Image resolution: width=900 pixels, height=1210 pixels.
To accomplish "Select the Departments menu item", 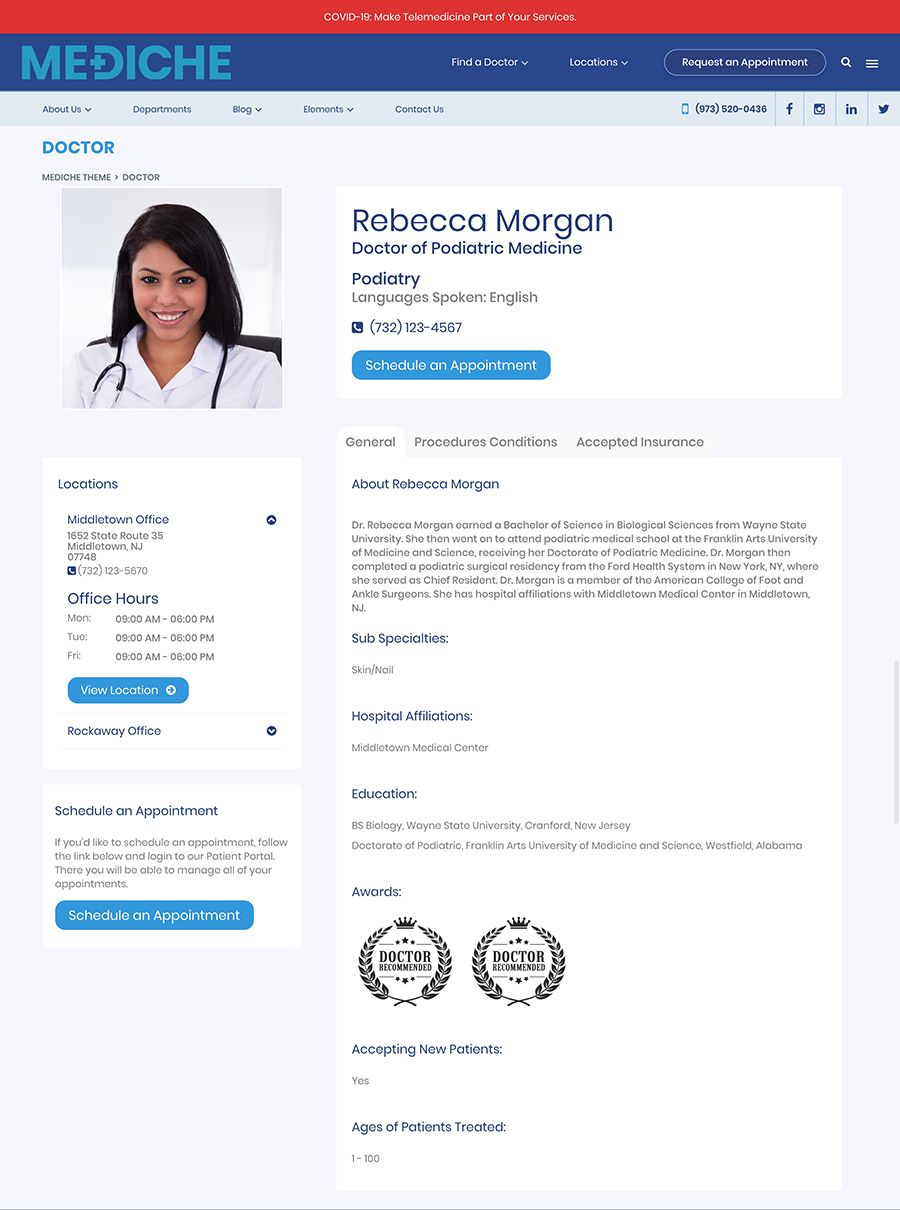I will coord(162,109).
